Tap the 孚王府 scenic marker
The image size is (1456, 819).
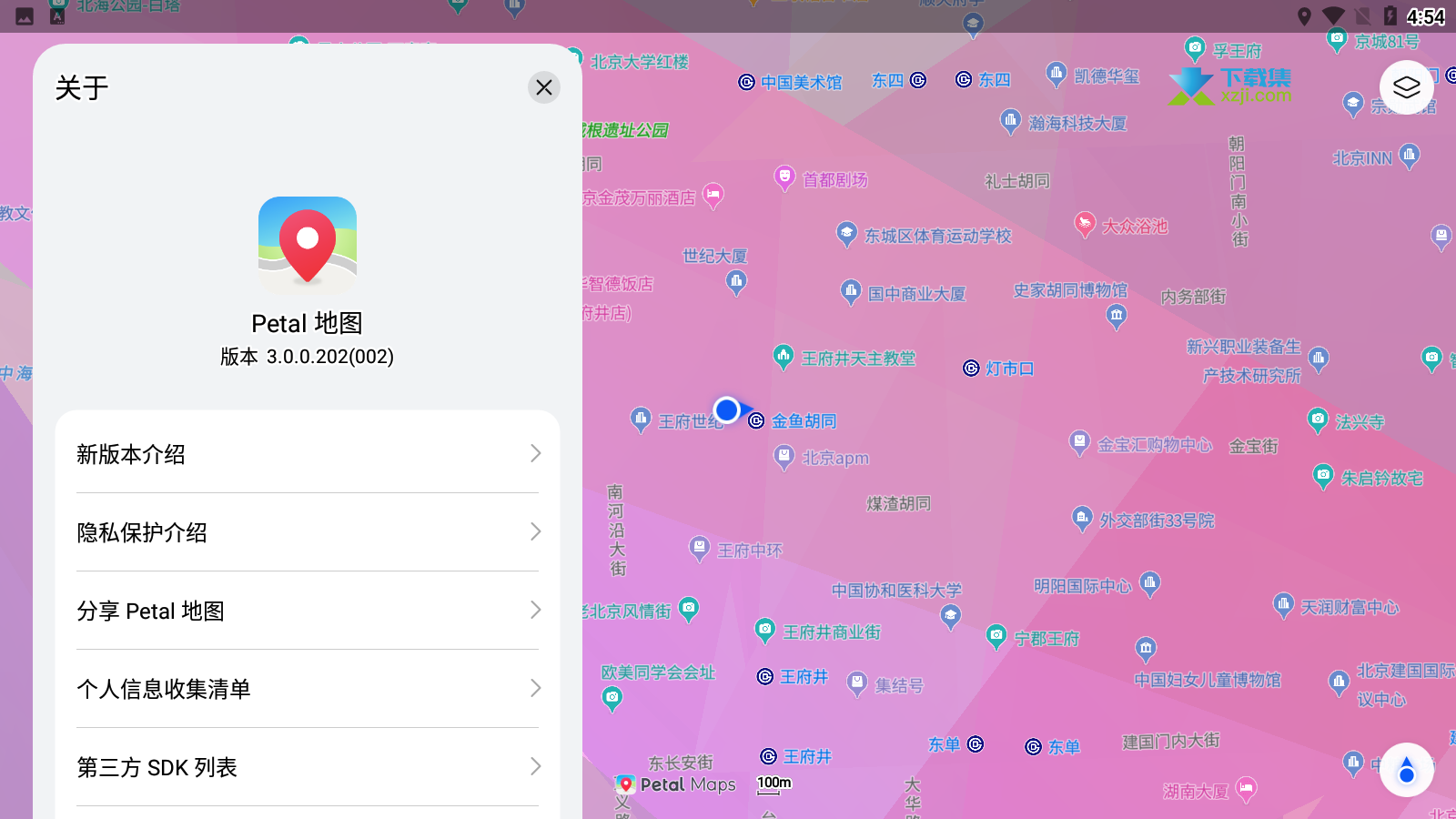[1195, 48]
